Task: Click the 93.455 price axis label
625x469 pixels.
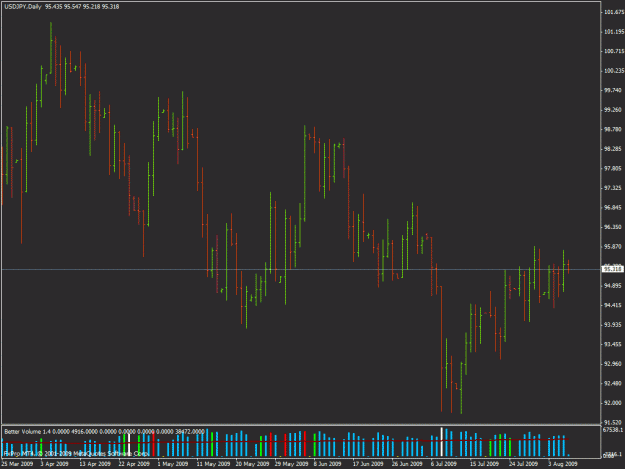Action: pyautogui.click(x=613, y=344)
